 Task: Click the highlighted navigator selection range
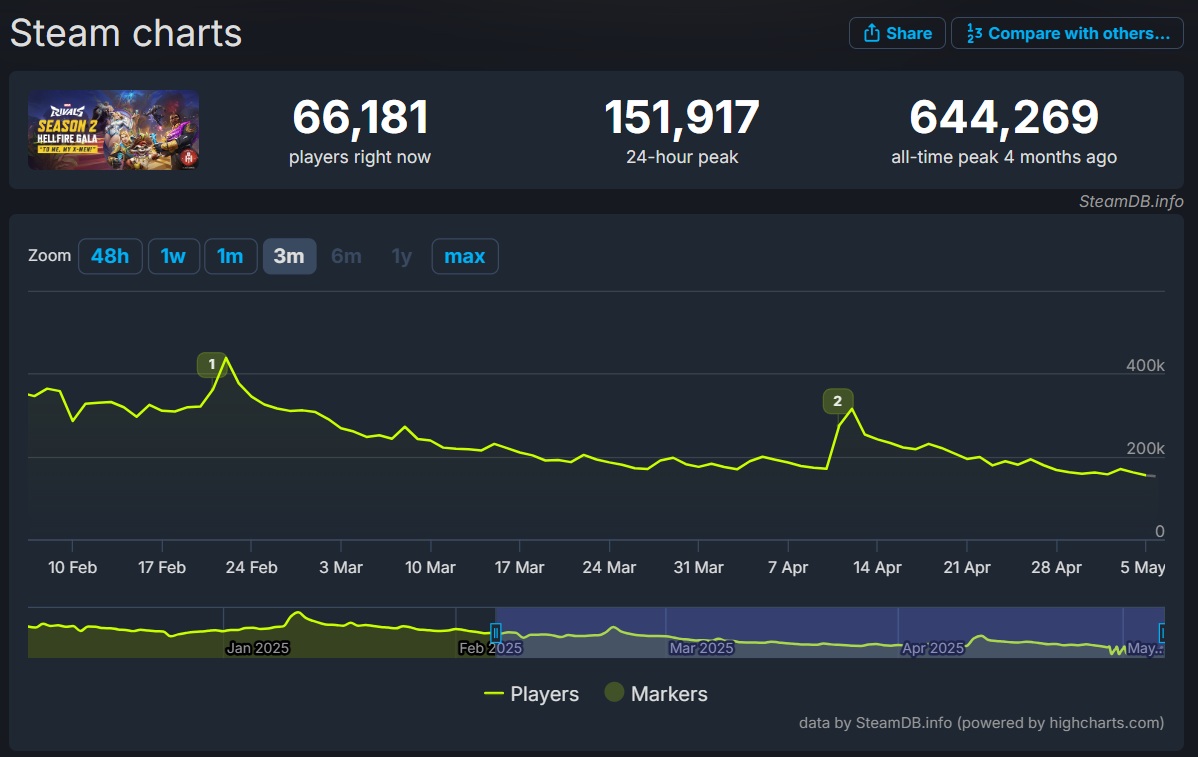tap(830, 632)
